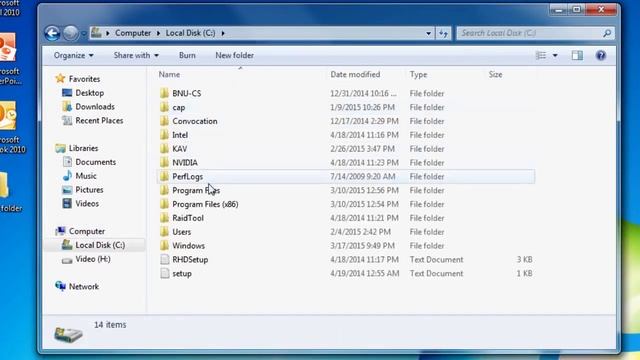Viewport: 640px width, 360px height.
Task: Click the Users folder name
Action: [x=182, y=232]
